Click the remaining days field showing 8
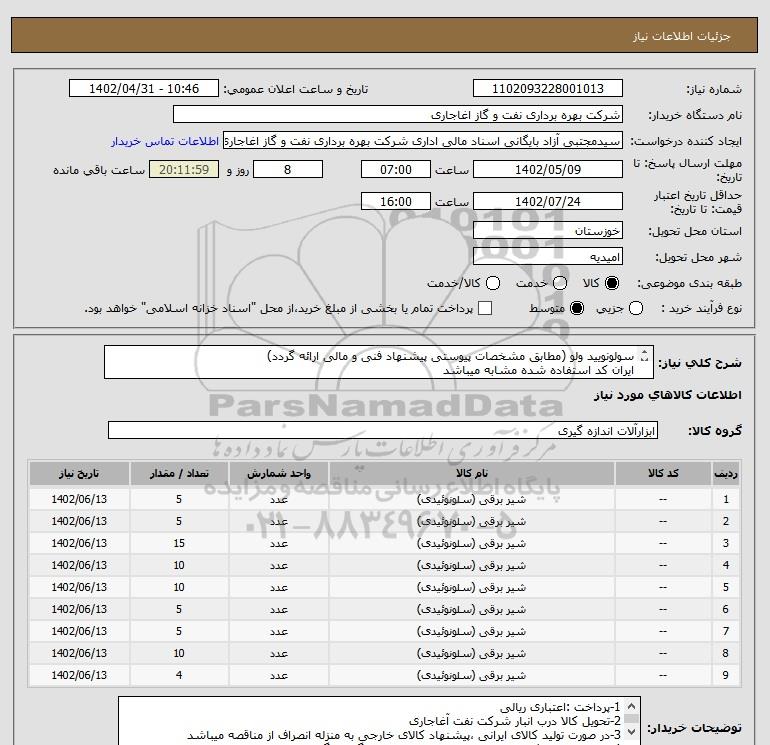Image resolution: width=770 pixels, height=745 pixels. pos(288,169)
